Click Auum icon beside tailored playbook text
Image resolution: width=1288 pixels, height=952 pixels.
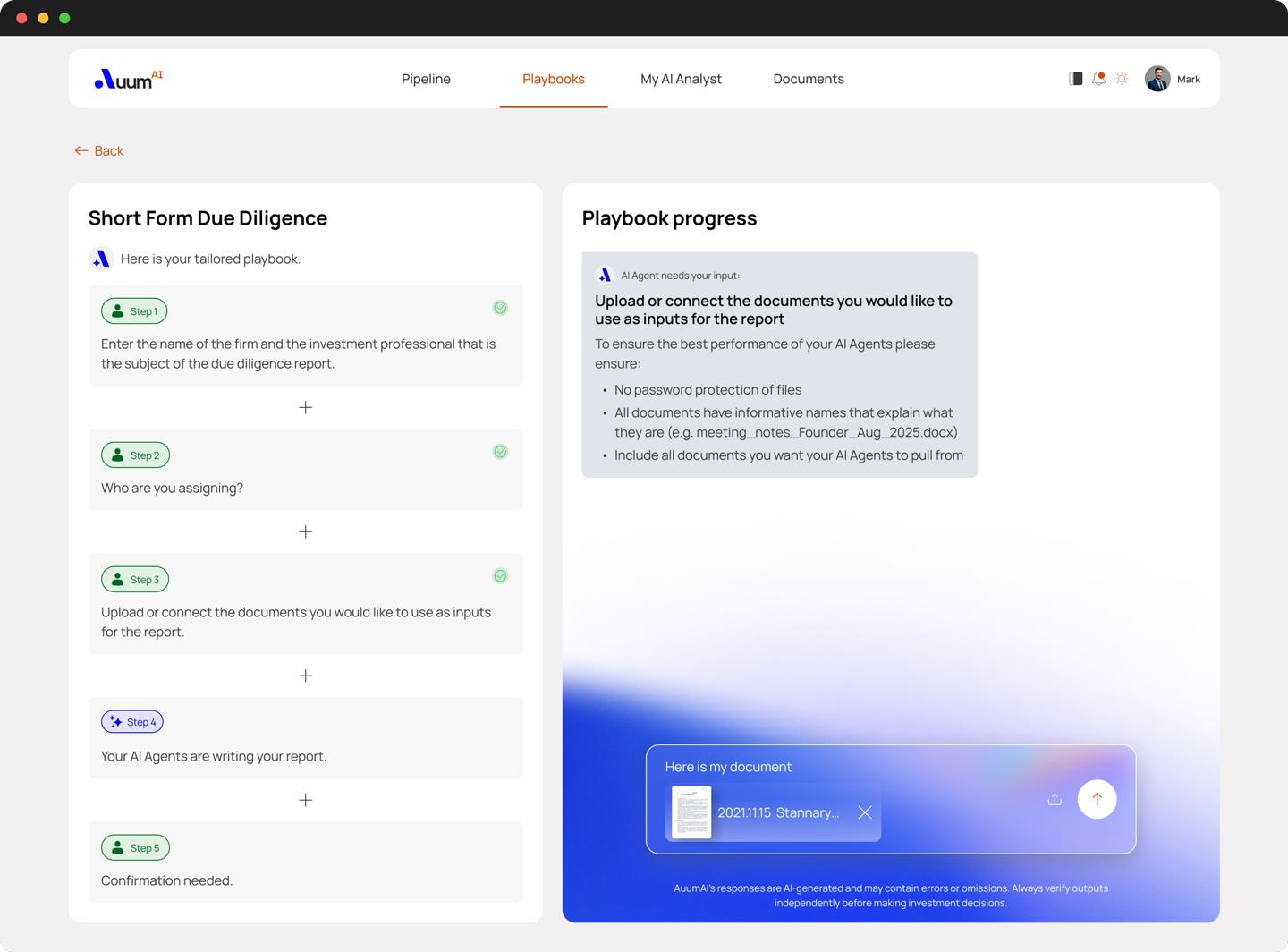click(x=101, y=259)
